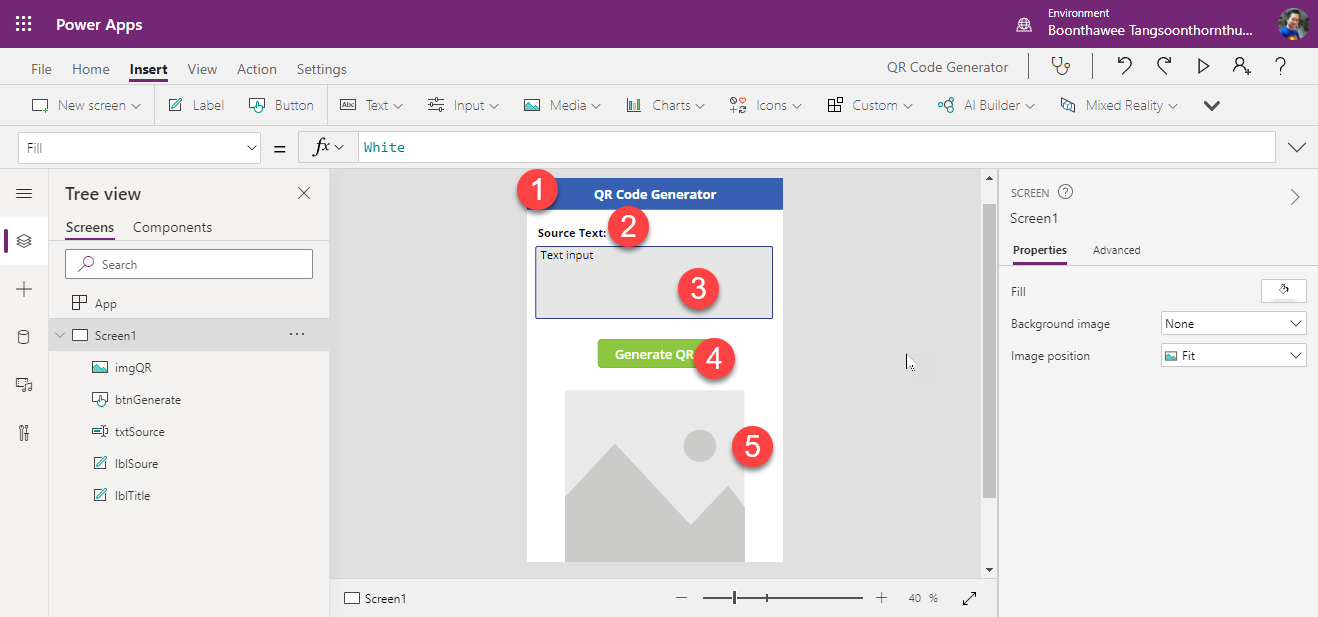1318x617 pixels.
Task: Open the Mixed Reality dropdown
Action: click(x=1118, y=105)
